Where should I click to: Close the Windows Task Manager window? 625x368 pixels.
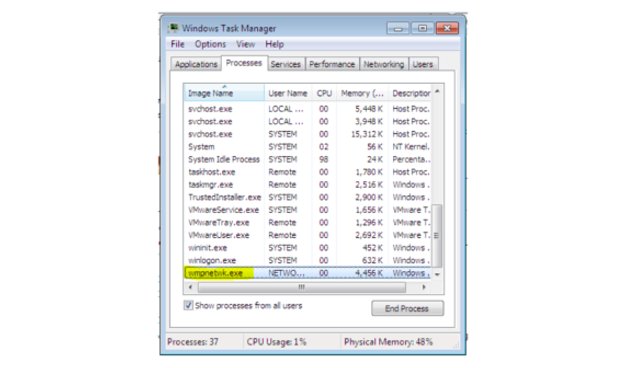(x=447, y=28)
